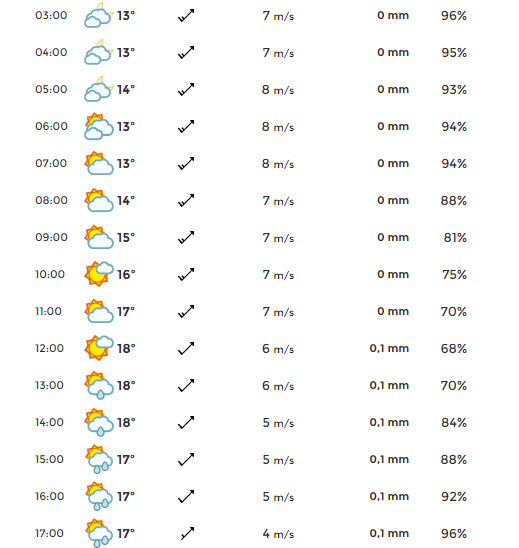Click the rain shower icon at 15:00
The image size is (519, 548).
[x=99, y=460]
